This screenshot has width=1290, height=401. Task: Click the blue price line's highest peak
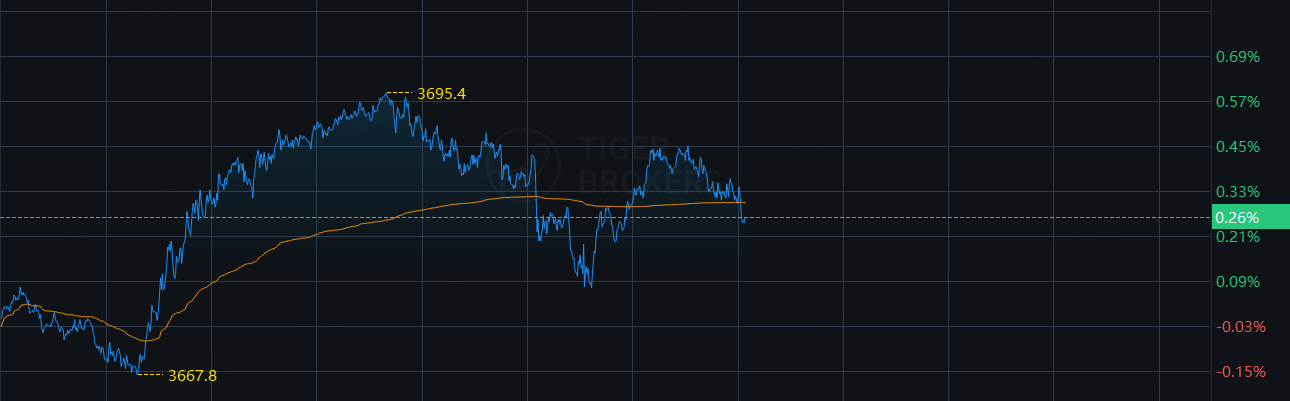coord(387,93)
